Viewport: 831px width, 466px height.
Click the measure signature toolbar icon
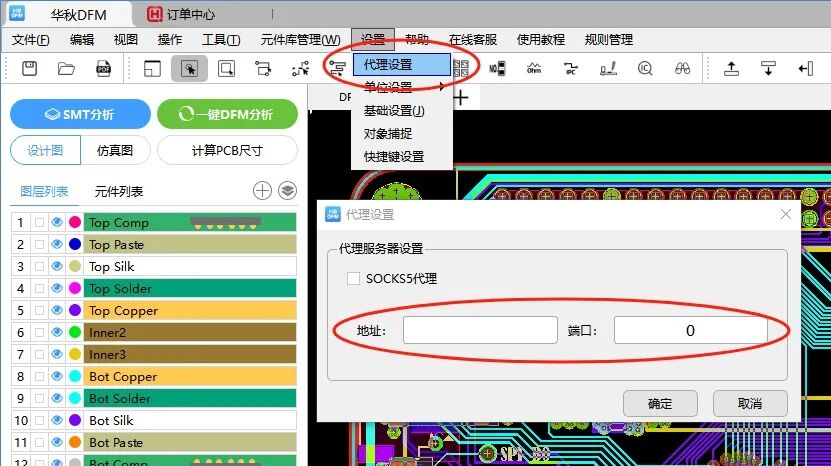pyautogui.click(x=608, y=68)
